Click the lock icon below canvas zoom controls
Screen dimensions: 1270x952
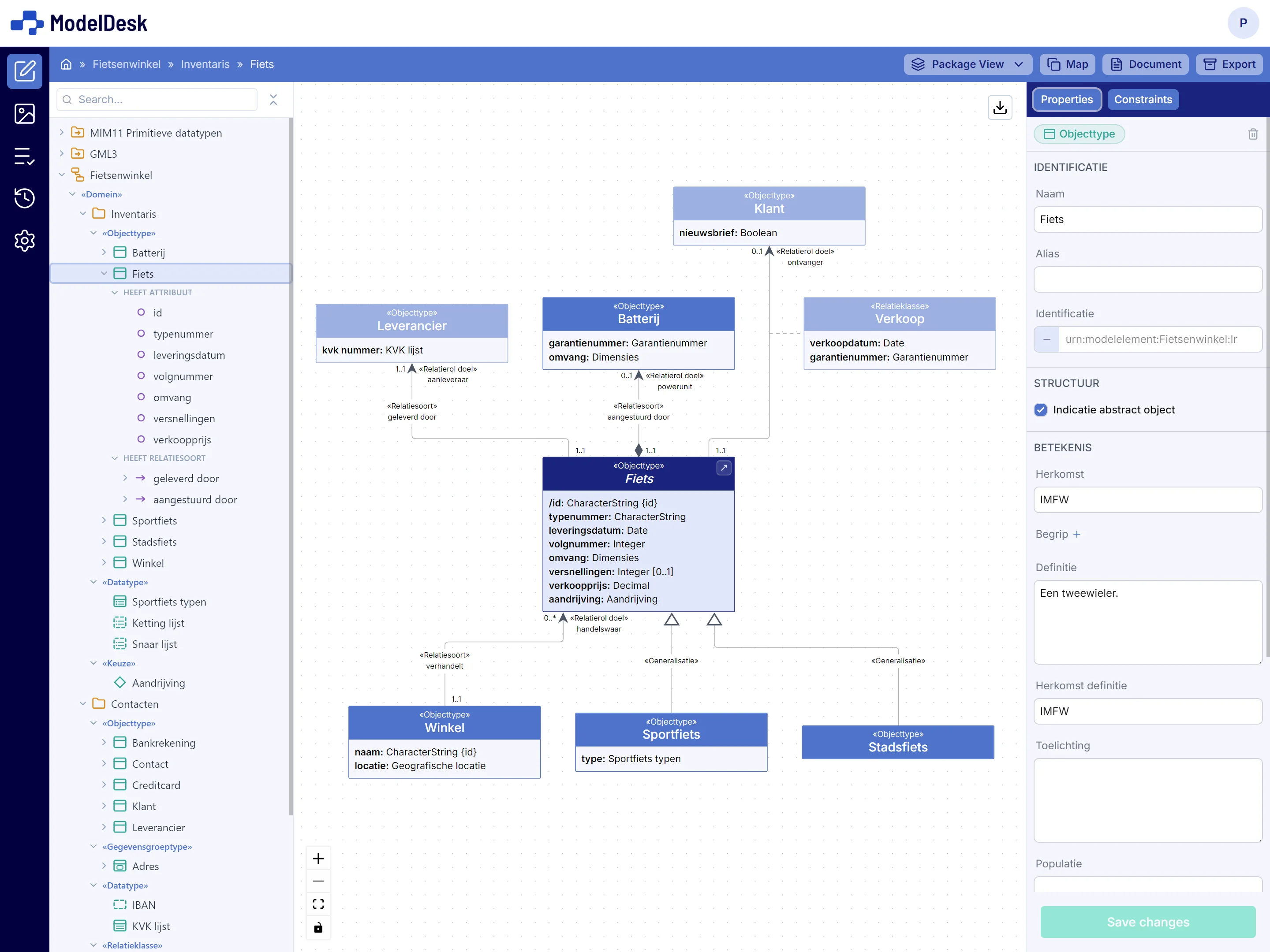pyautogui.click(x=318, y=927)
